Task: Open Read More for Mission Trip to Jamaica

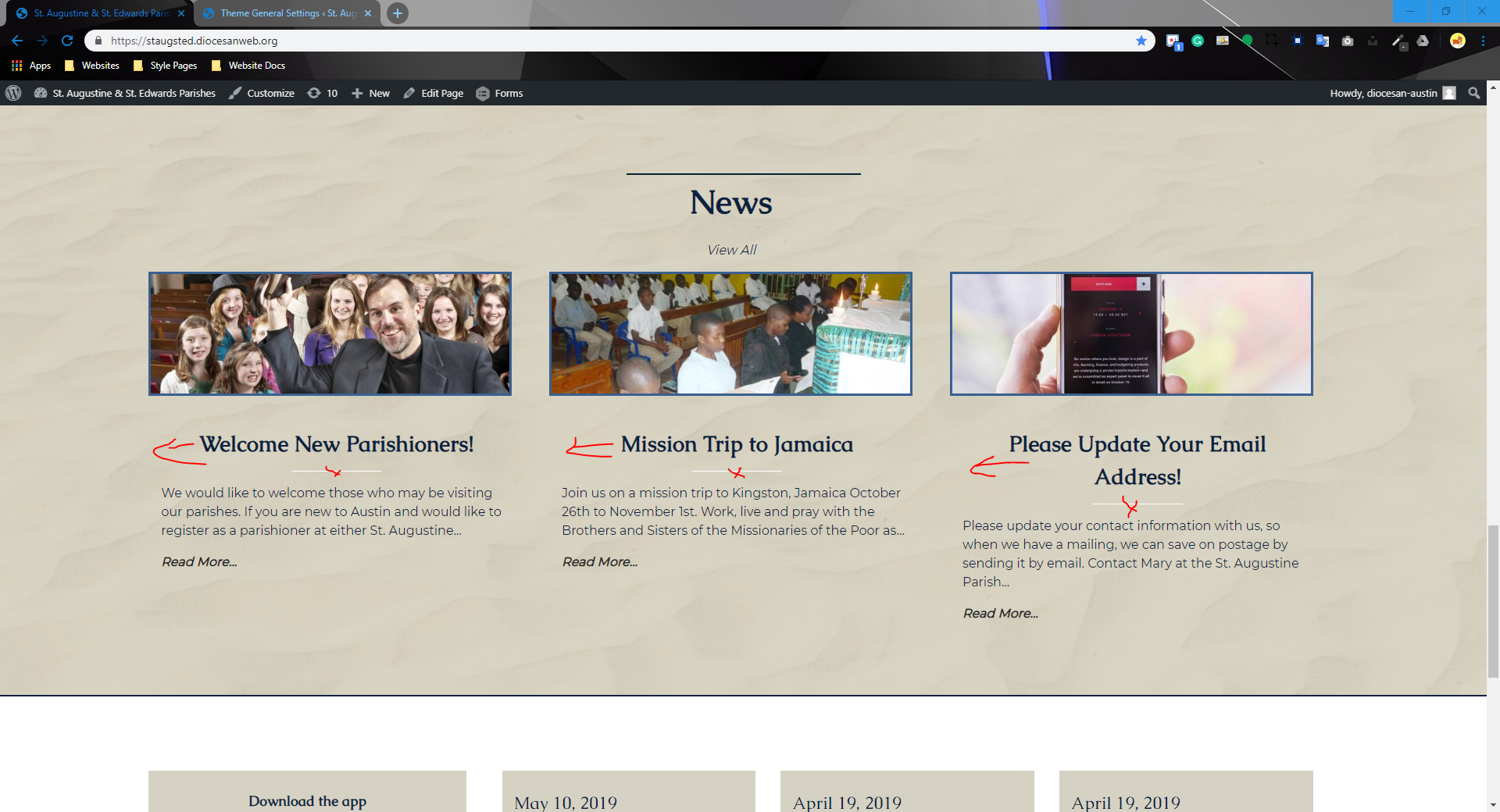Action: [599, 561]
